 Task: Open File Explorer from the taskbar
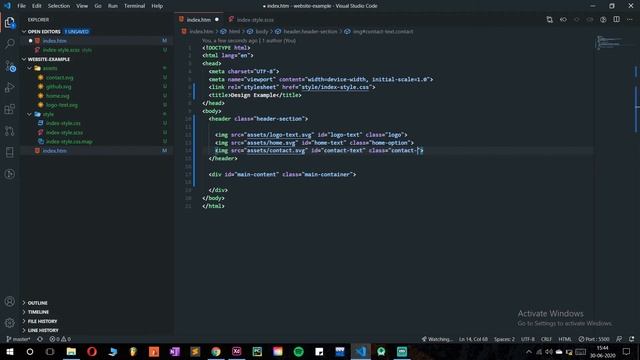pyautogui.click(x=71, y=351)
